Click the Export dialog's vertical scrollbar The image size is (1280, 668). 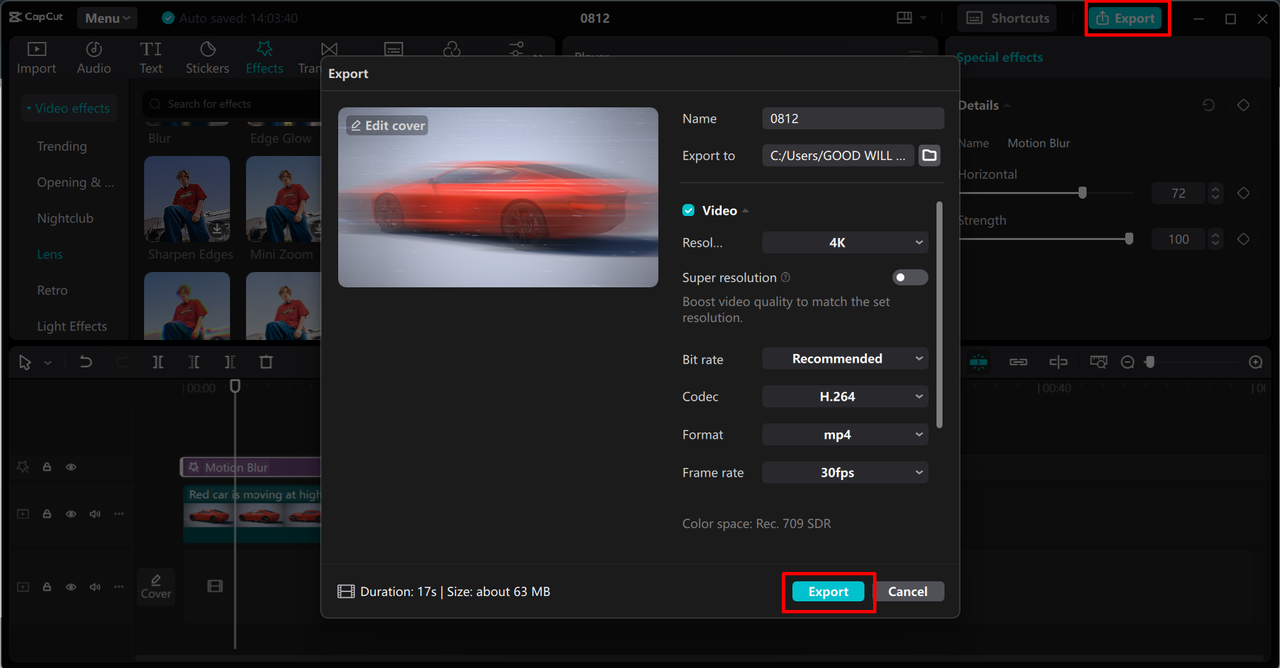coord(939,315)
